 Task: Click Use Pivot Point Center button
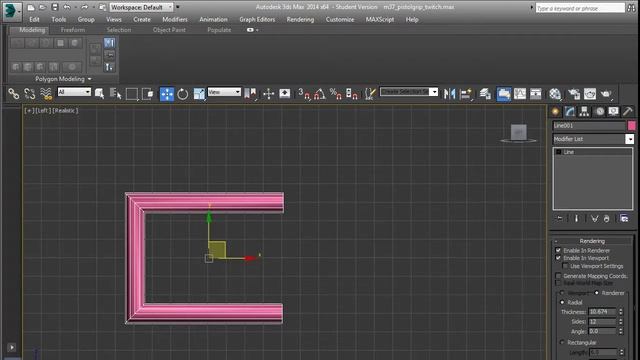pyautogui.click(x=250, y=94)
